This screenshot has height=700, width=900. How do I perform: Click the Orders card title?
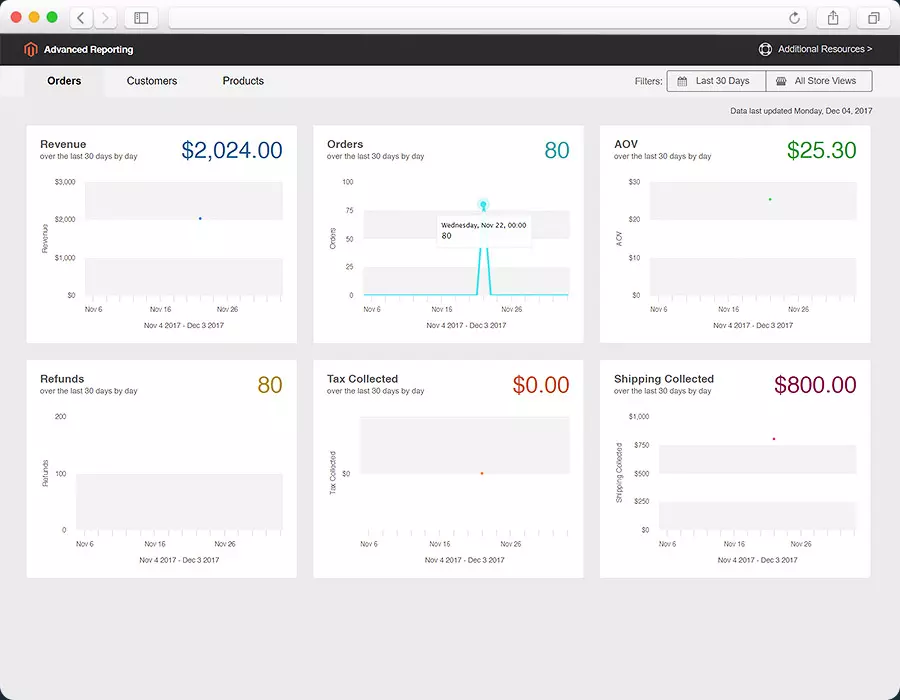pos(345,144)
